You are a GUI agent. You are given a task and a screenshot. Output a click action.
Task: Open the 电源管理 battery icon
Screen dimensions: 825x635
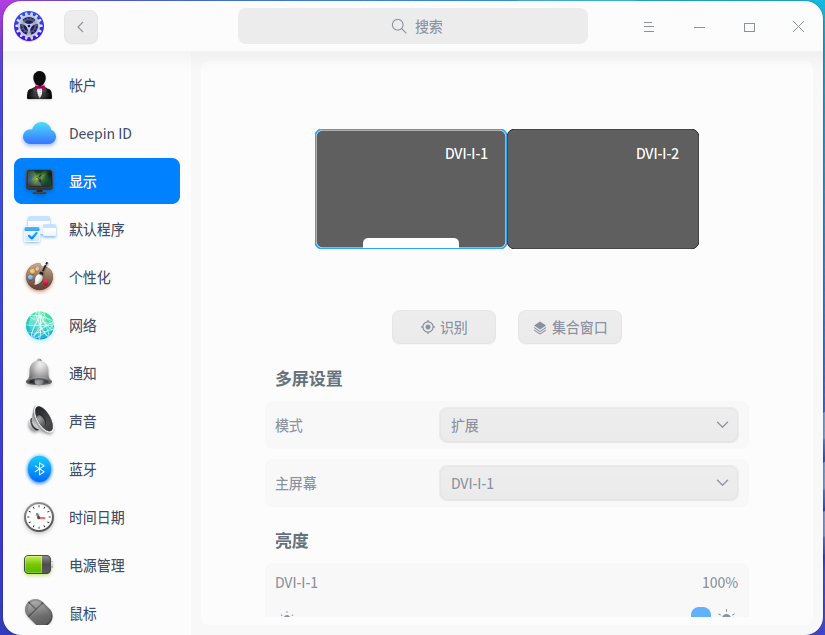pos(38,565)
